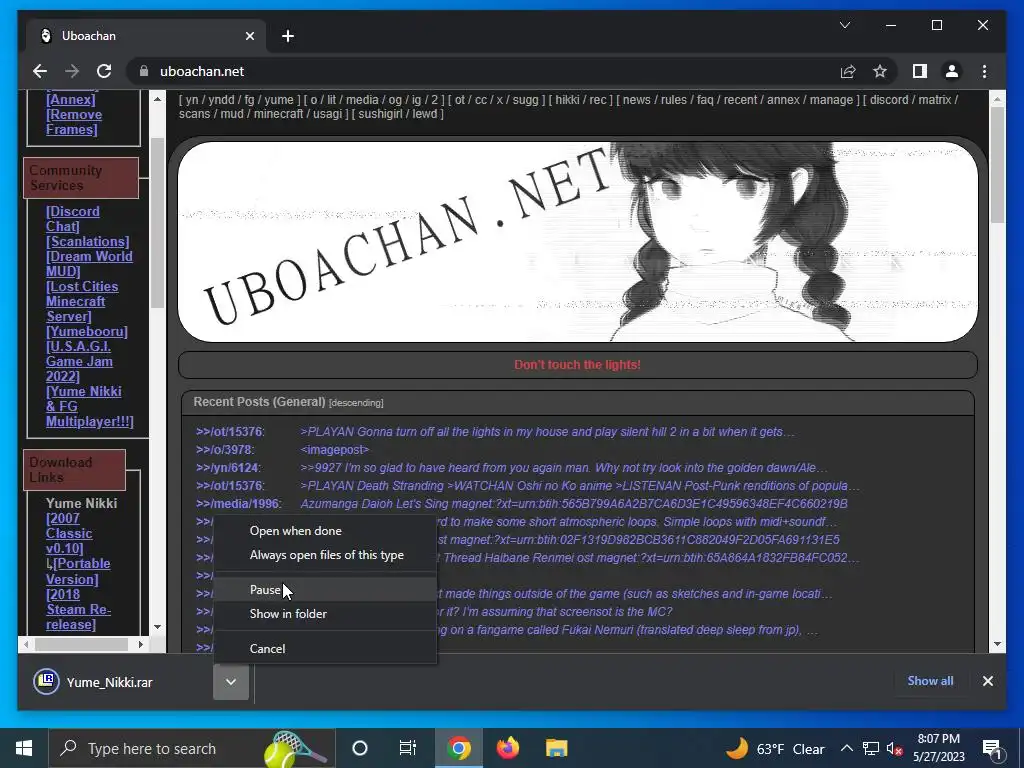Collapse the Download Links section header

click(x=74, y=470)
